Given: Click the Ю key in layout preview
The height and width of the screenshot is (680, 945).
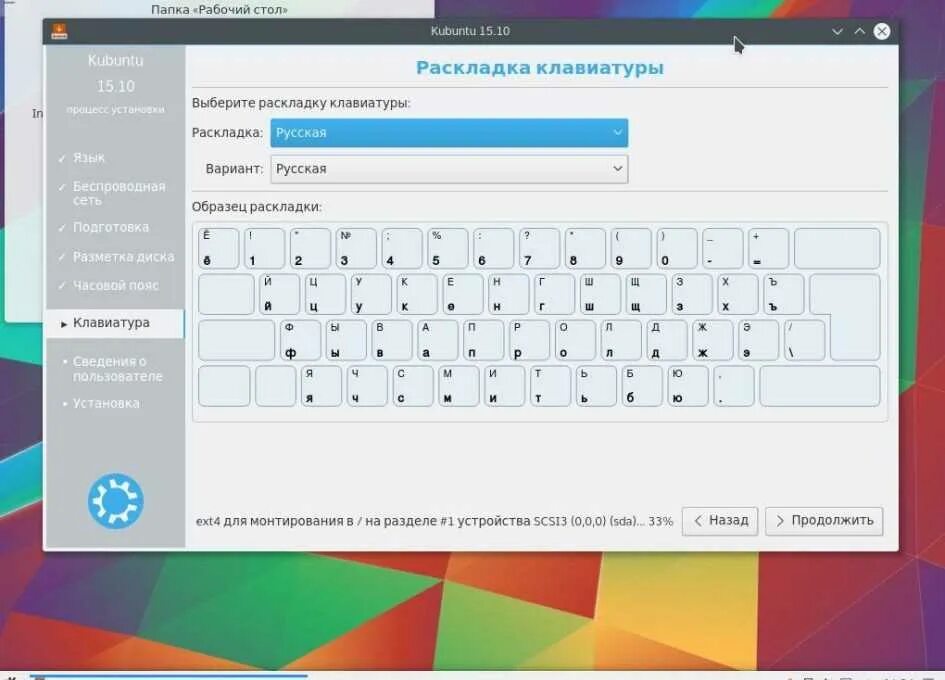Looking at the screenshot, I should click(688, 386).
